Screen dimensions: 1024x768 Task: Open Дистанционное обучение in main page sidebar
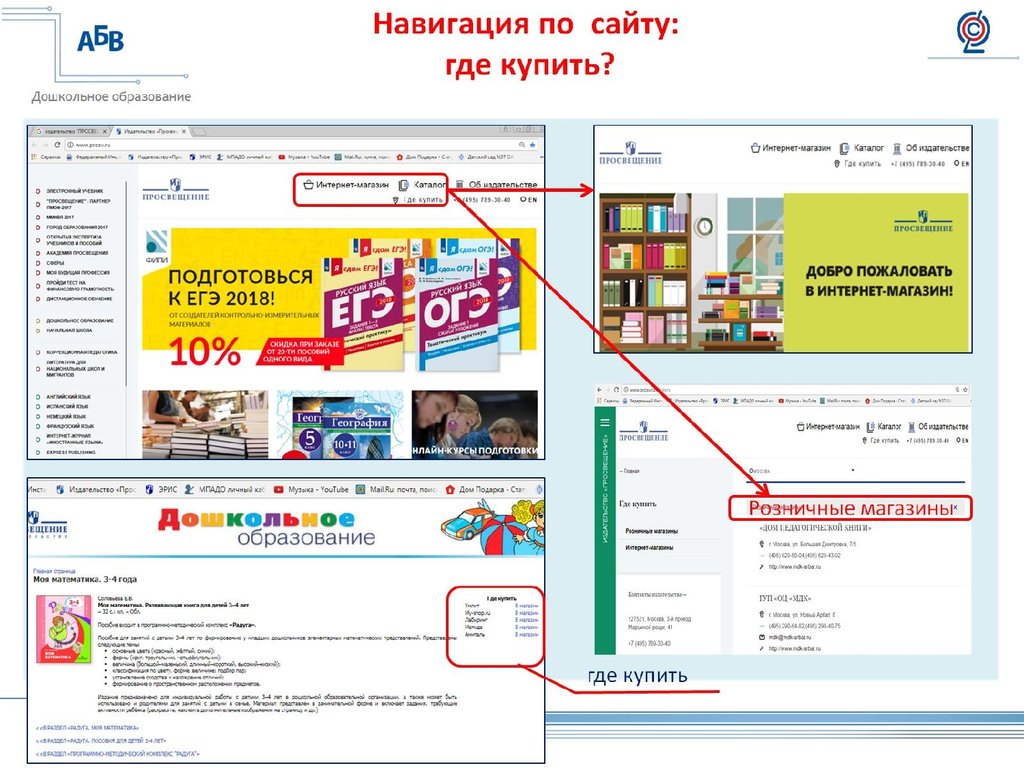coord(79,298)
